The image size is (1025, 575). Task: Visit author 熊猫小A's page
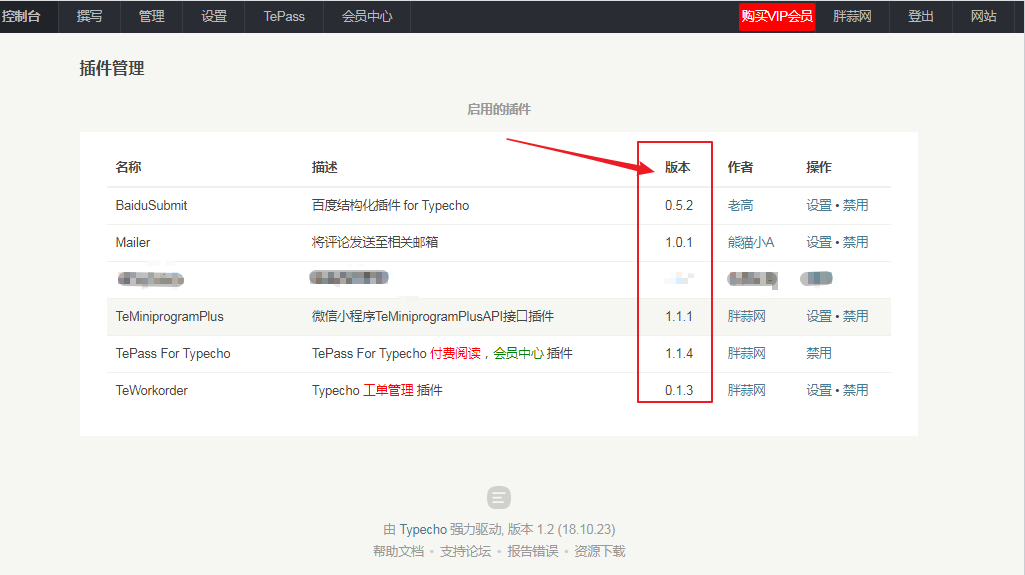[x=750, y=242]
